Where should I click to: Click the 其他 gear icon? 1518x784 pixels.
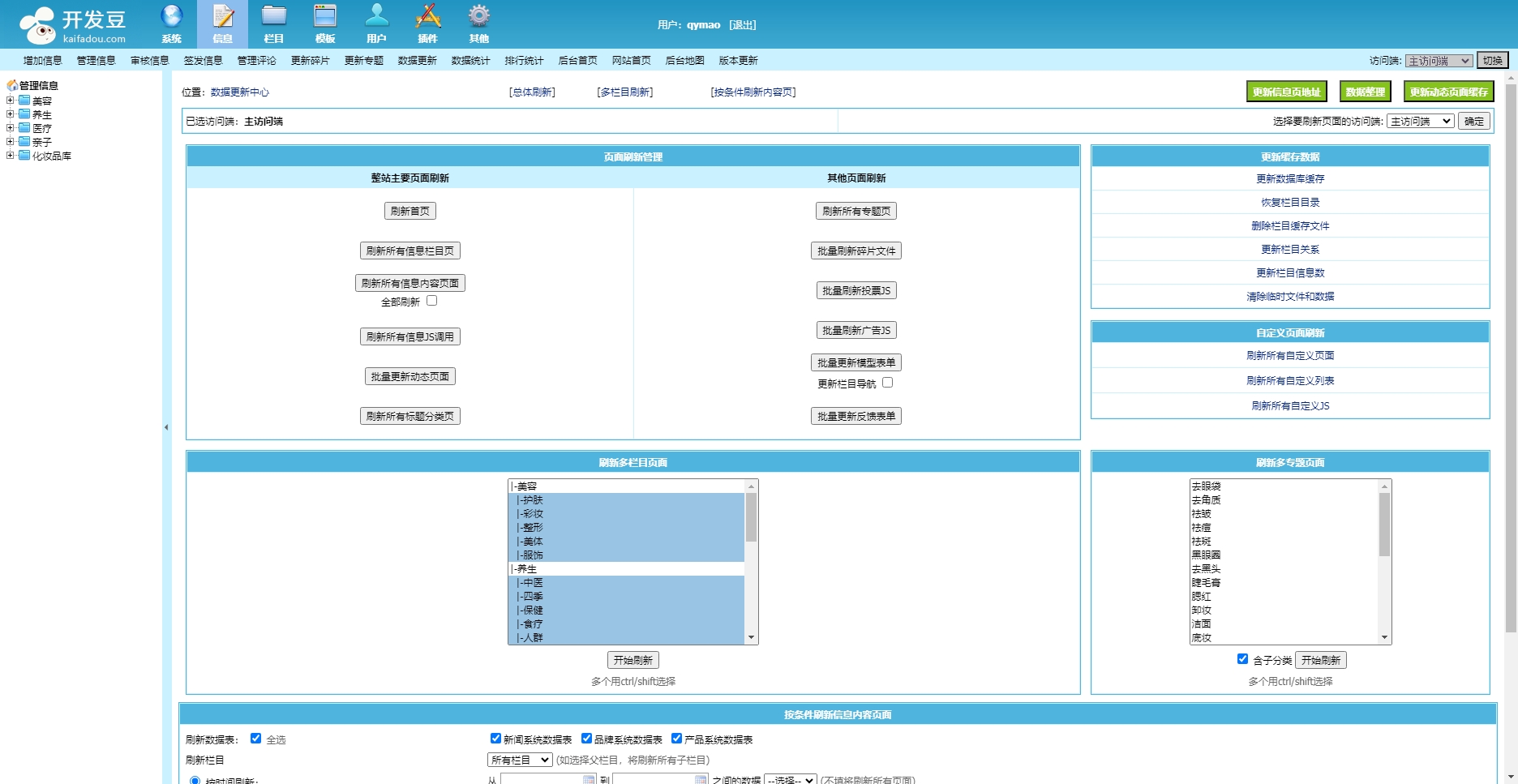coord(478,17)
